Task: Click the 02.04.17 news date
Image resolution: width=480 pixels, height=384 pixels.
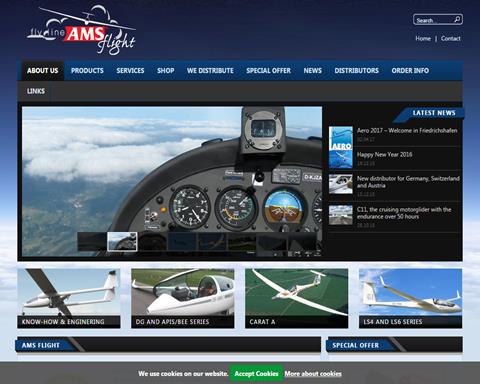Action: (x=366, y=139)
